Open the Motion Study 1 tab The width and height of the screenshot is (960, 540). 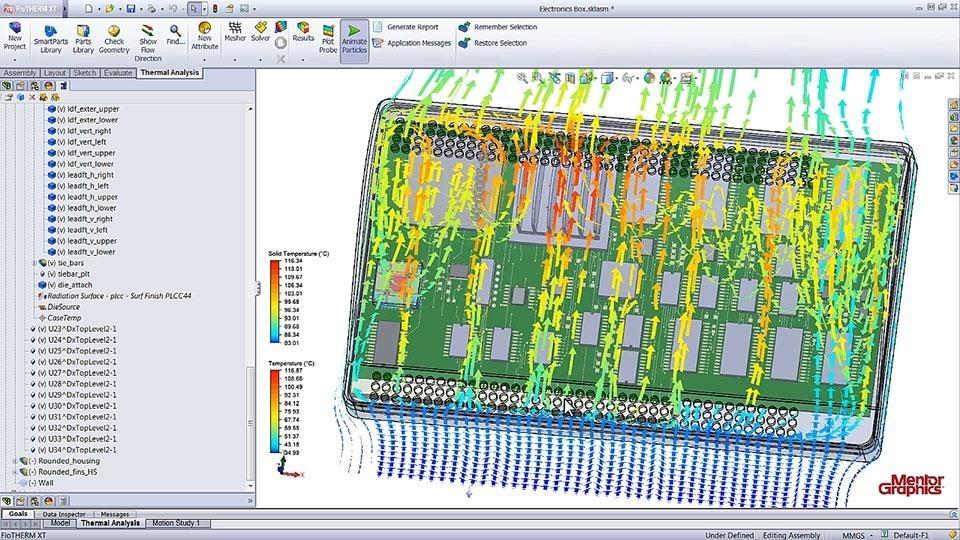coord(176,523)
